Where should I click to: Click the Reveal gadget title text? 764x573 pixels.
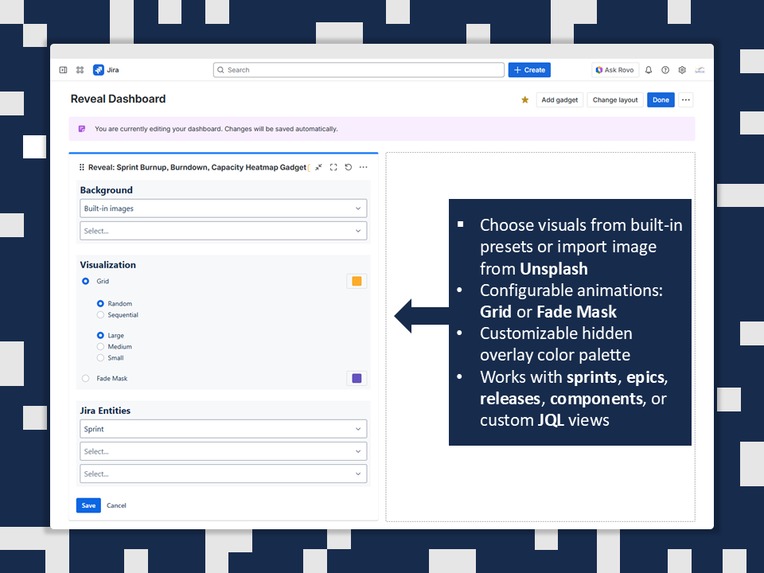coord(197,167)
